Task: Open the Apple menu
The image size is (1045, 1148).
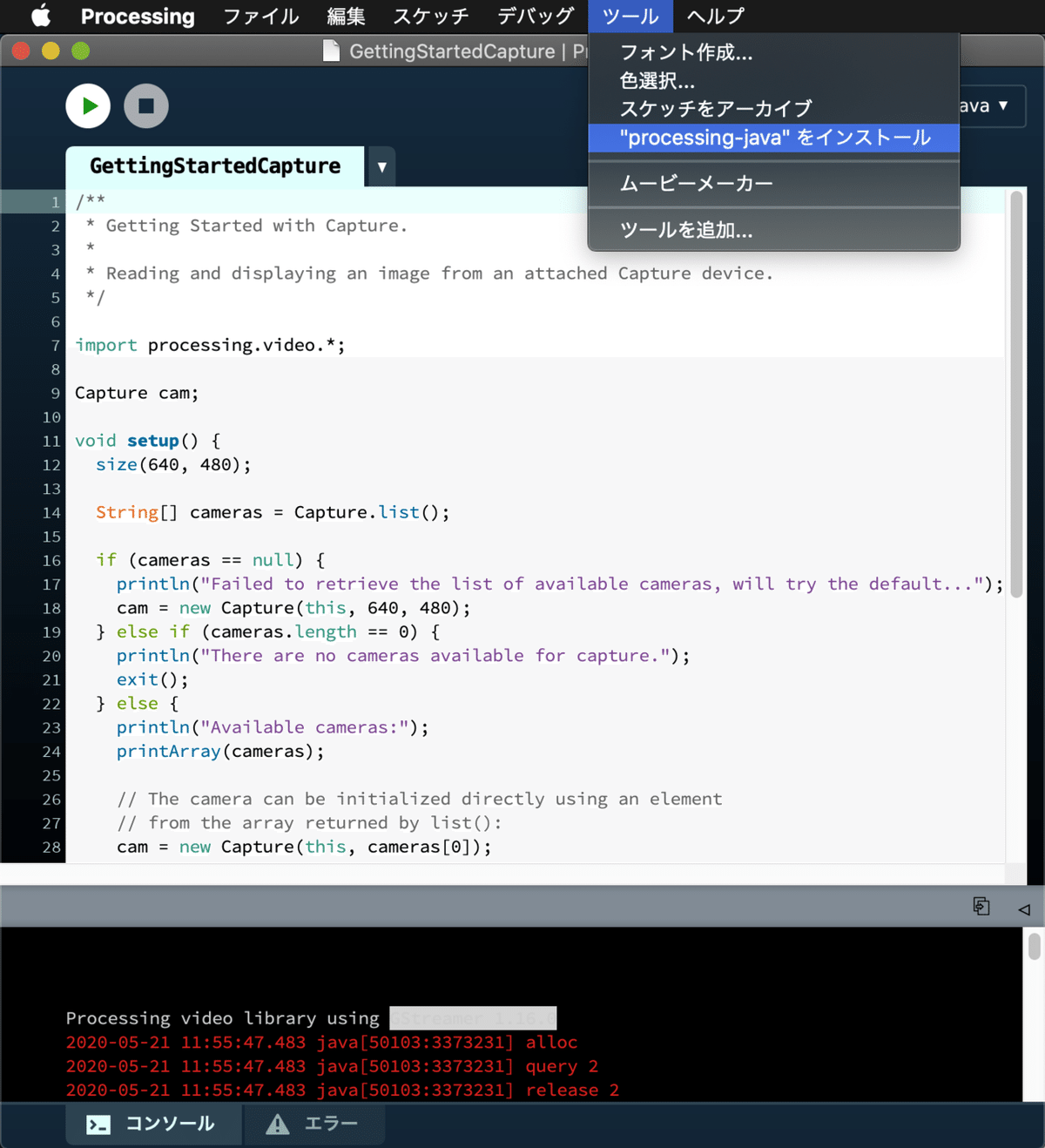Action: (x=41, y=16)
